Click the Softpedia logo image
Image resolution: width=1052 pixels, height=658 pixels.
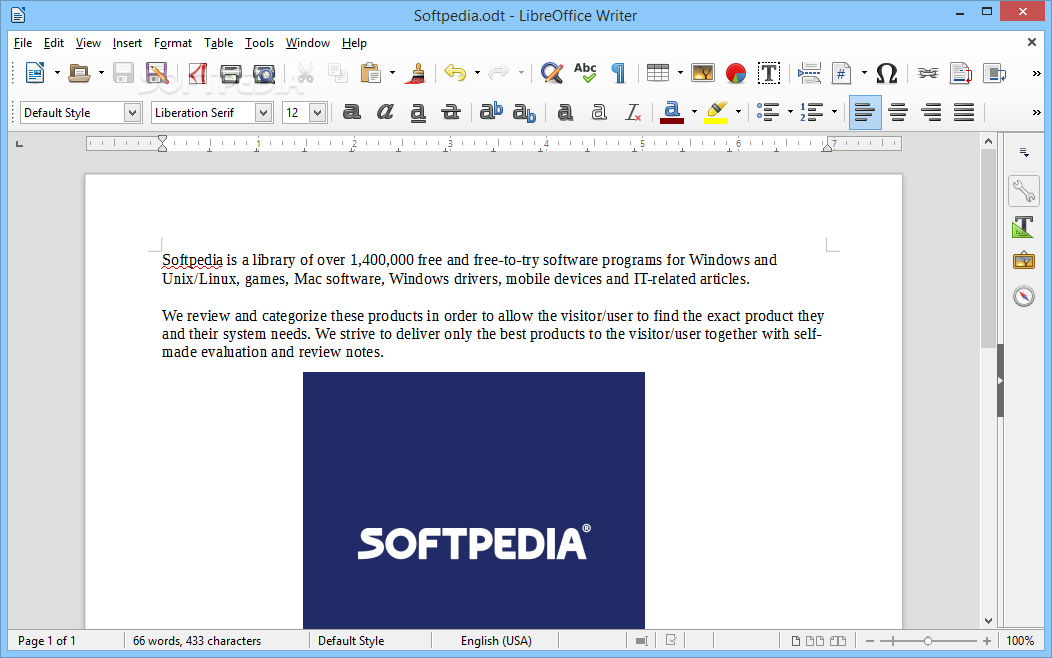coord(474,500)
